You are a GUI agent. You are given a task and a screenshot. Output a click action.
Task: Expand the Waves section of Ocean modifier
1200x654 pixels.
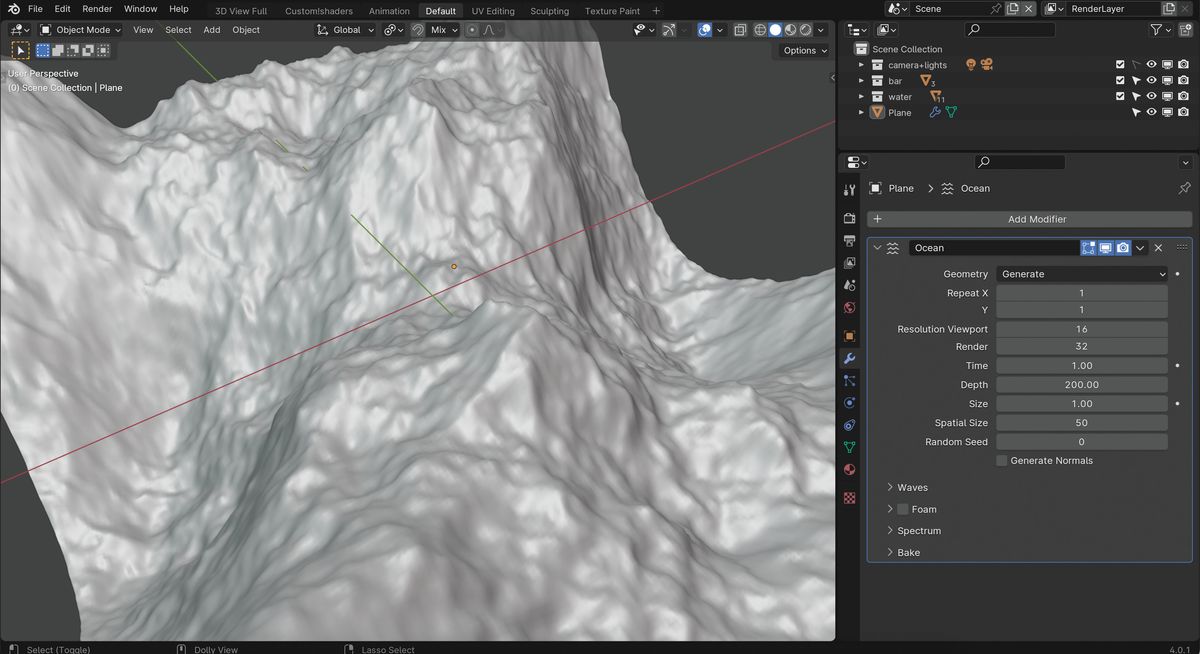[x=911, y=487]
